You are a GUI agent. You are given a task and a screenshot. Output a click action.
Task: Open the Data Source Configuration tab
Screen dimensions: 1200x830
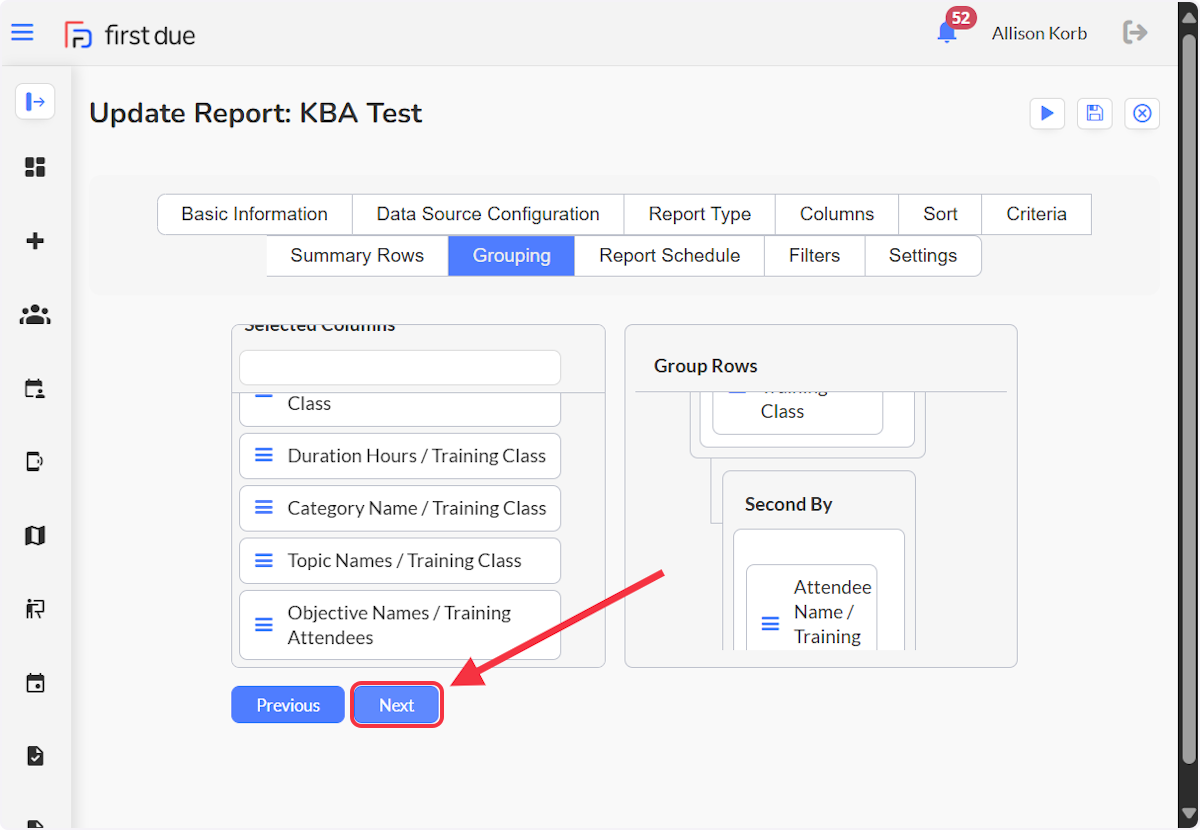(488, 214)
